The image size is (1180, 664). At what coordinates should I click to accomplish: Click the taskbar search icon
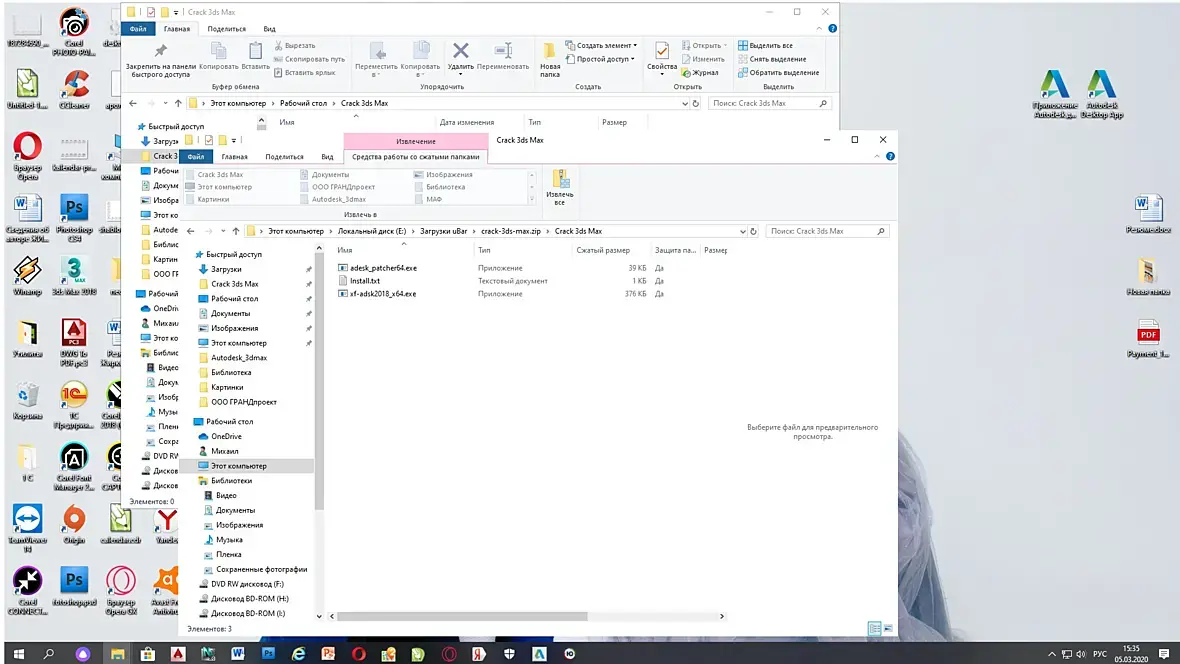49,653
